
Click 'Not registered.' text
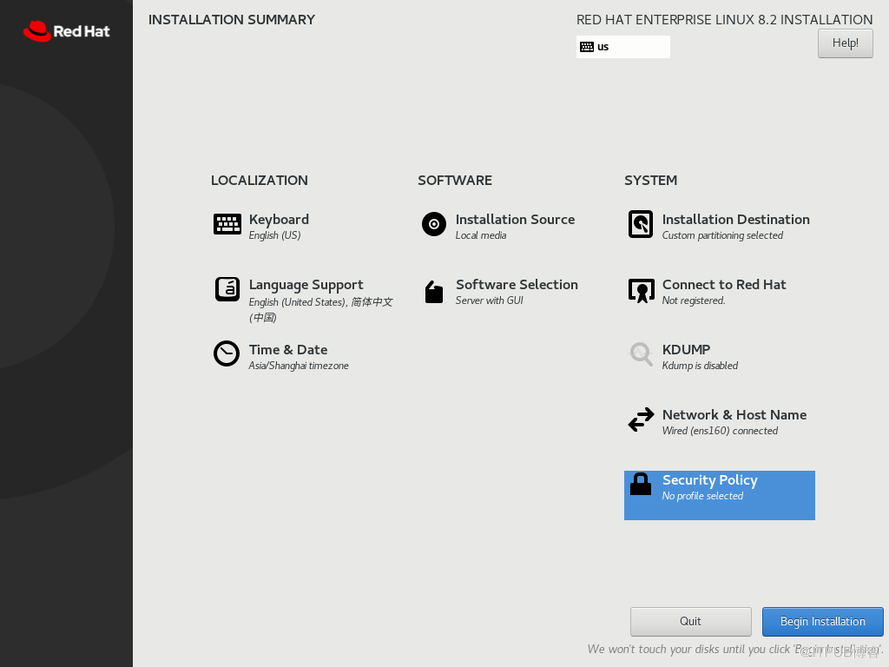pos(693,301)
